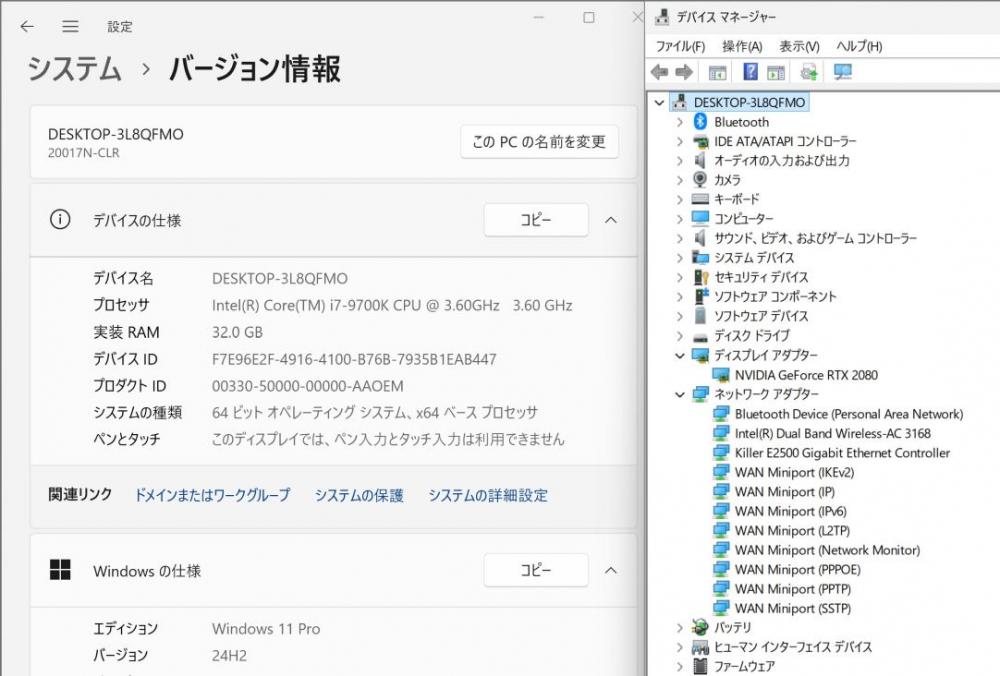Select WAN Miniport (L2TP) entry
The height and width of the screenshot is (676, 1000).
coord(792,531)
